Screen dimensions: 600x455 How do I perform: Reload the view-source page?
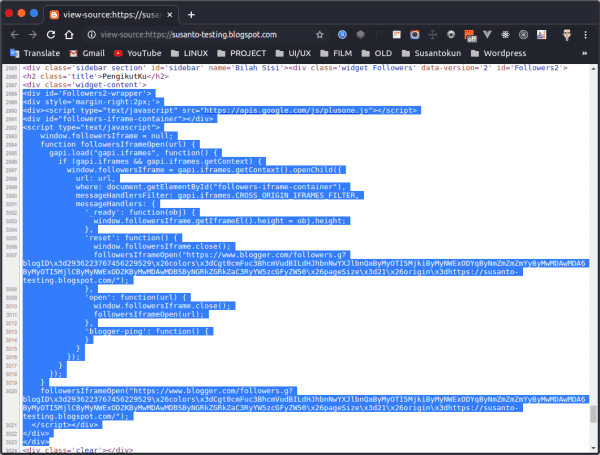[x=51, y=35]
